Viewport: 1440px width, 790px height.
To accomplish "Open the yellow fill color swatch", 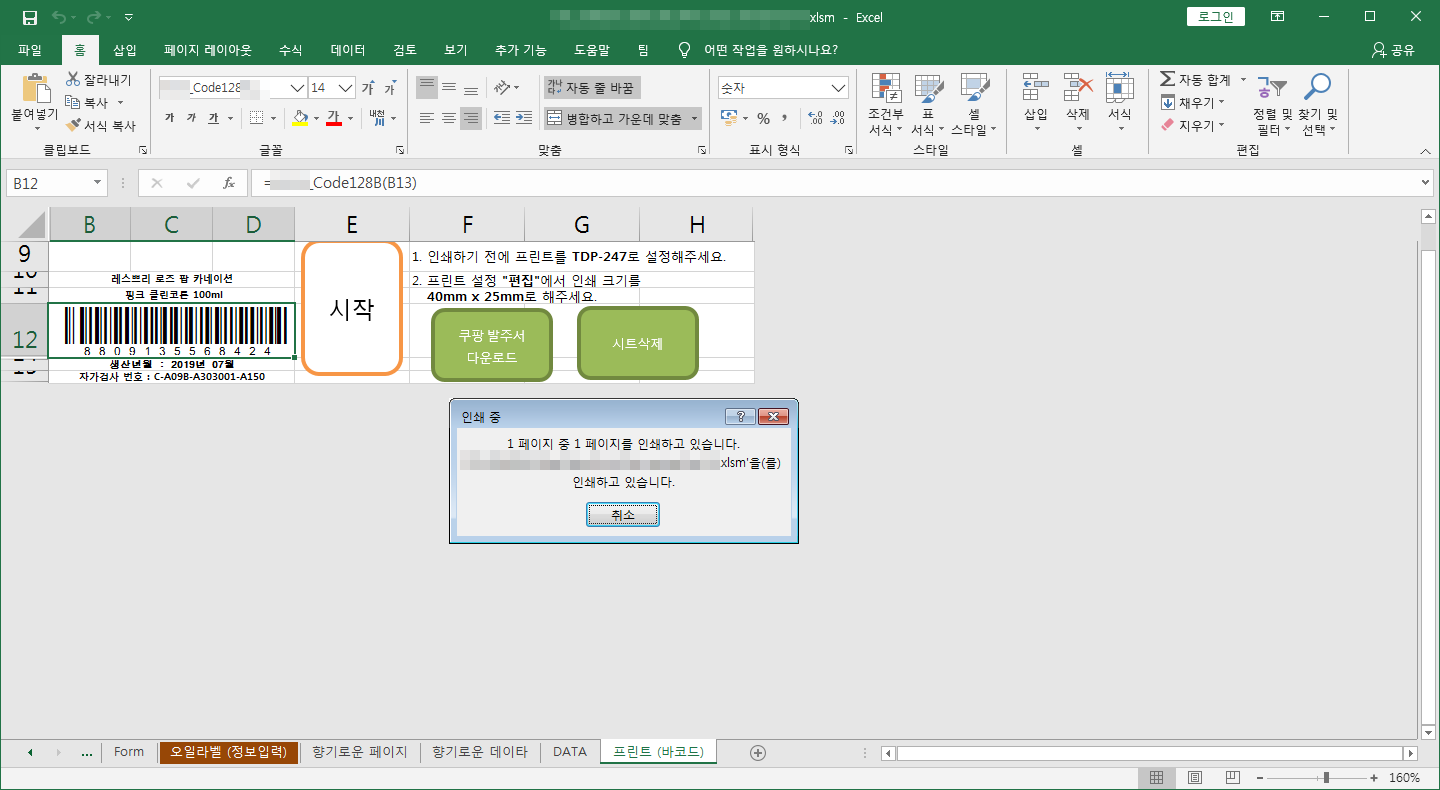I will pyautogui.click(x=300, y=118).
